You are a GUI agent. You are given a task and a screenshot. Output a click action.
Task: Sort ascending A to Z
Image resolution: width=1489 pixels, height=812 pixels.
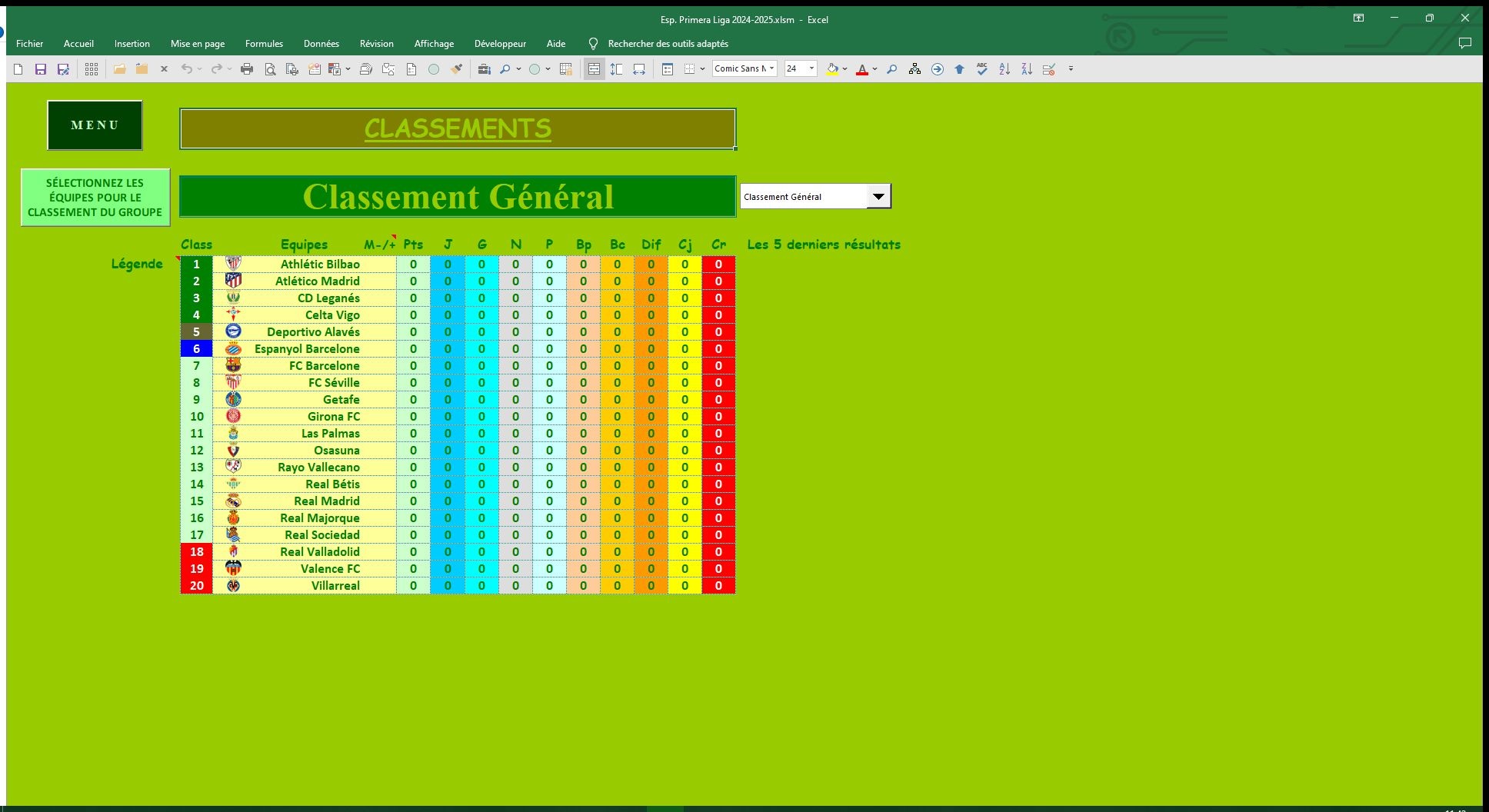[x=1004, y=69]
